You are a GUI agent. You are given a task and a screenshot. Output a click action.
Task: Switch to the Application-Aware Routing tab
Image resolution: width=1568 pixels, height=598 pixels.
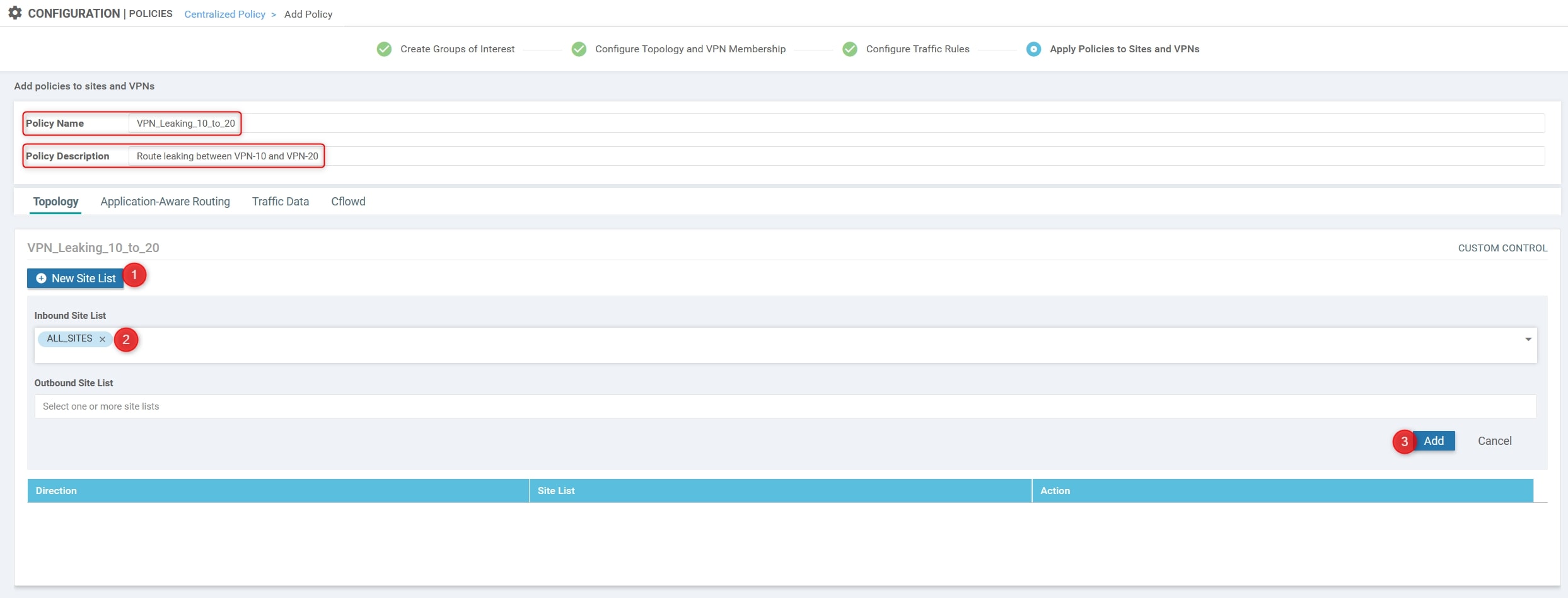click(x=165, y=202)
